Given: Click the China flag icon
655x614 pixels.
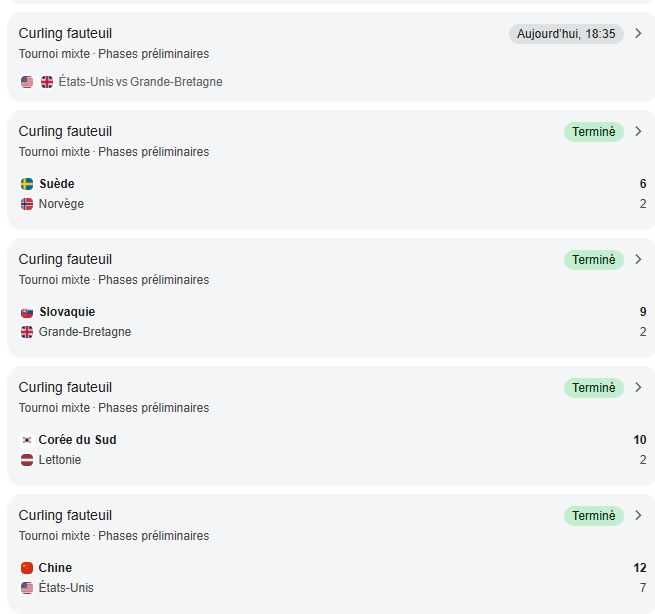Looking at the screenshot, I should 27,568.
